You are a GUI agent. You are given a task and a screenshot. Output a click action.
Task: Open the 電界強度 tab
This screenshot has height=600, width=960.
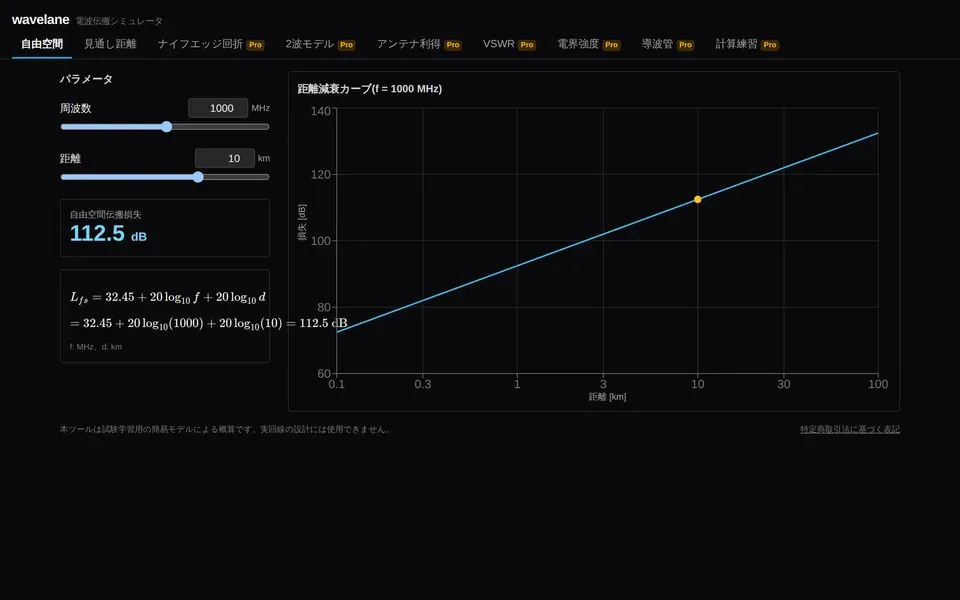(x=588, y=44)
